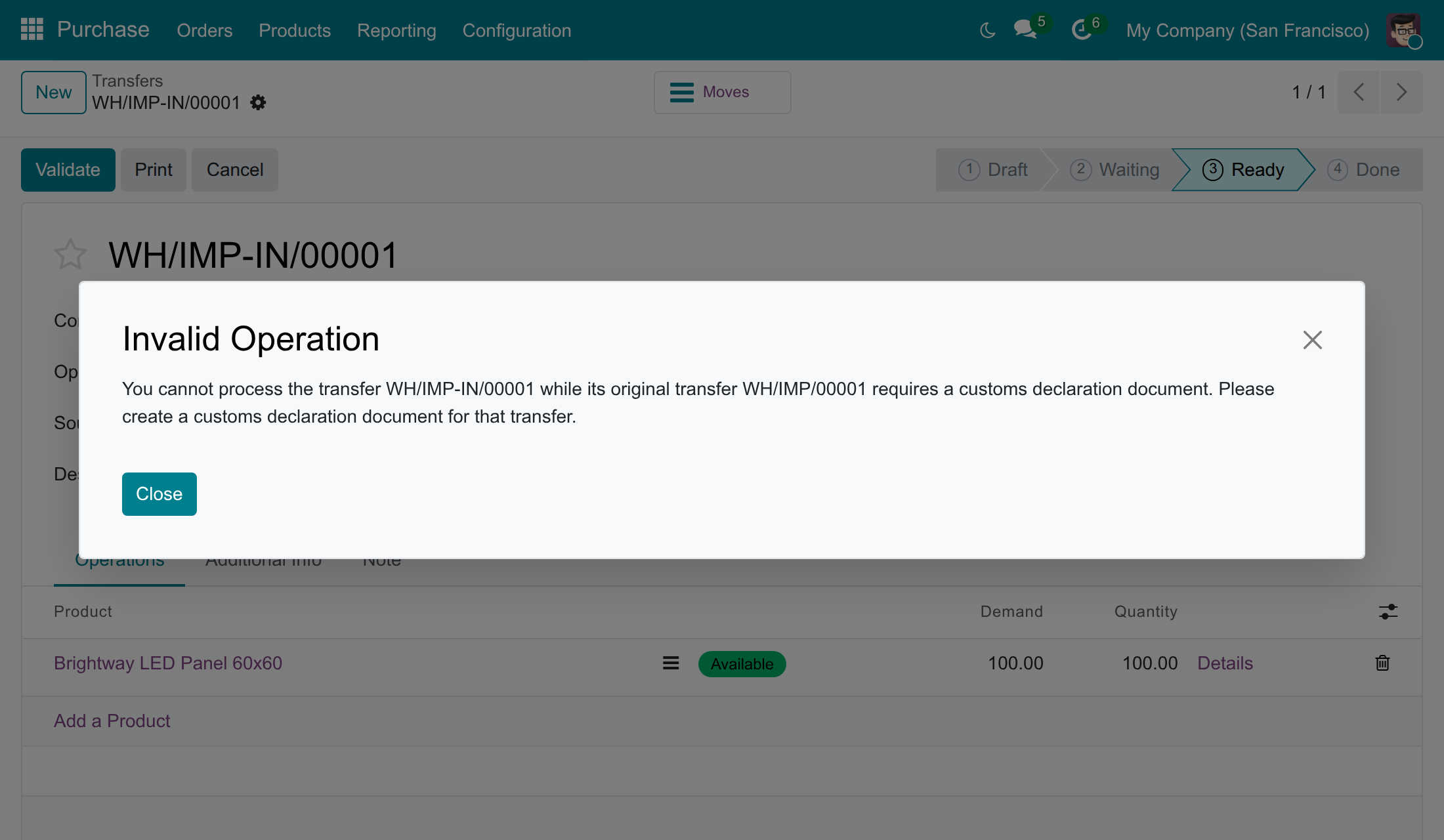1444x840 pixels.
Task: Select the Ready status stage
Action: coord(1243,170)
